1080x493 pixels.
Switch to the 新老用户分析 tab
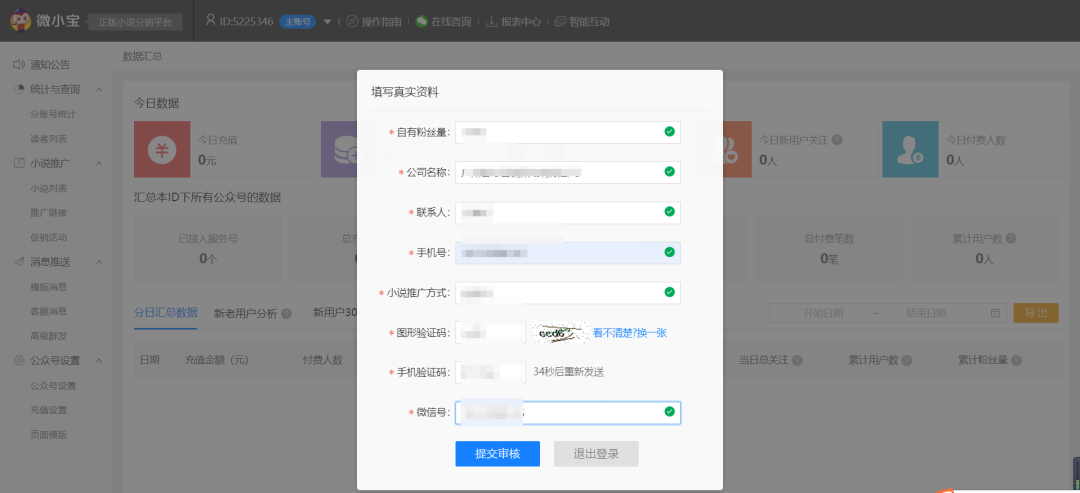coord(245,313)
